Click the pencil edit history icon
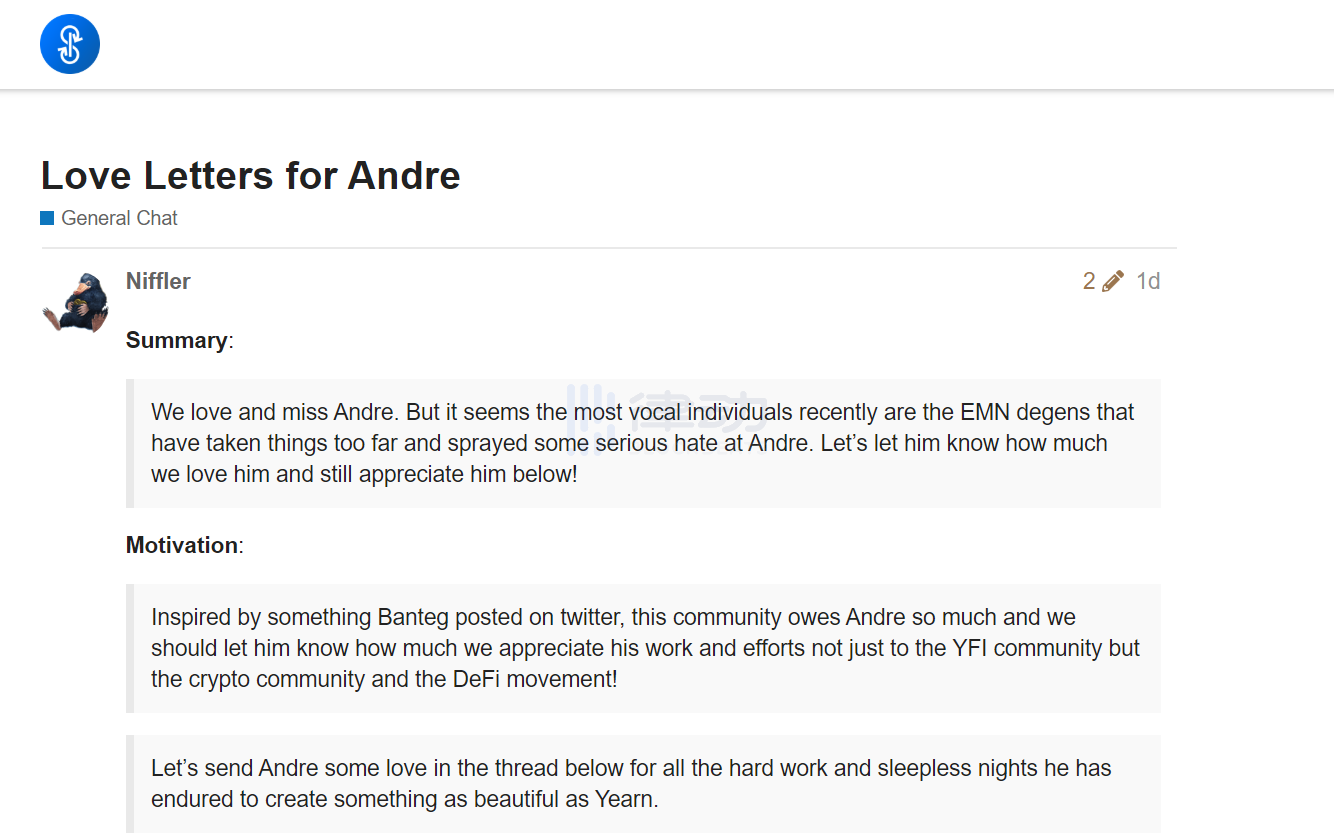 [1112, 281]
